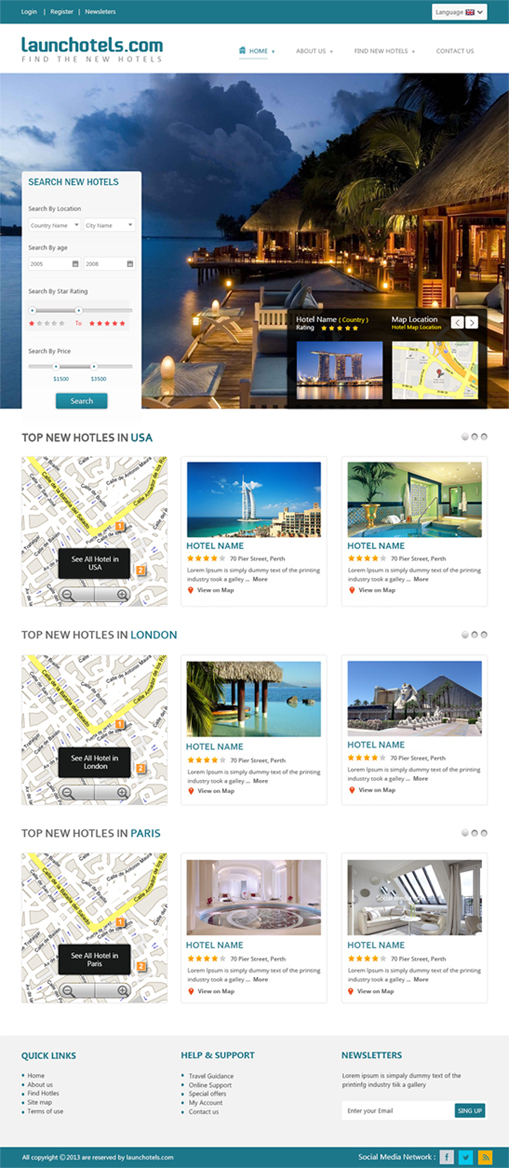This screenshot has width=509, height=1168.
Task: Show previous hotel with the left arrow
Action: coord(458,323)
